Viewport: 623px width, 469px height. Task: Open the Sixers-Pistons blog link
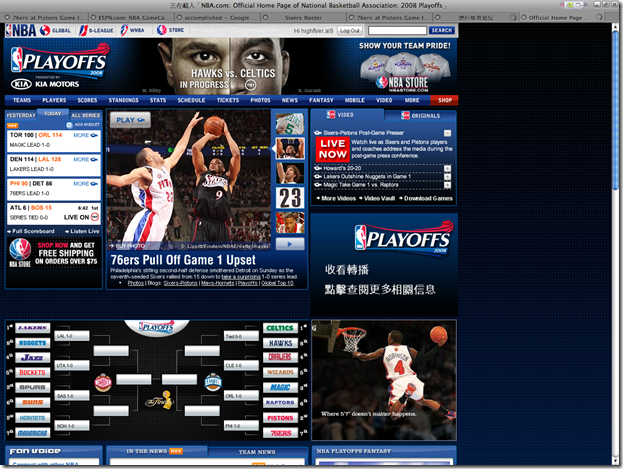click(180, 283)
